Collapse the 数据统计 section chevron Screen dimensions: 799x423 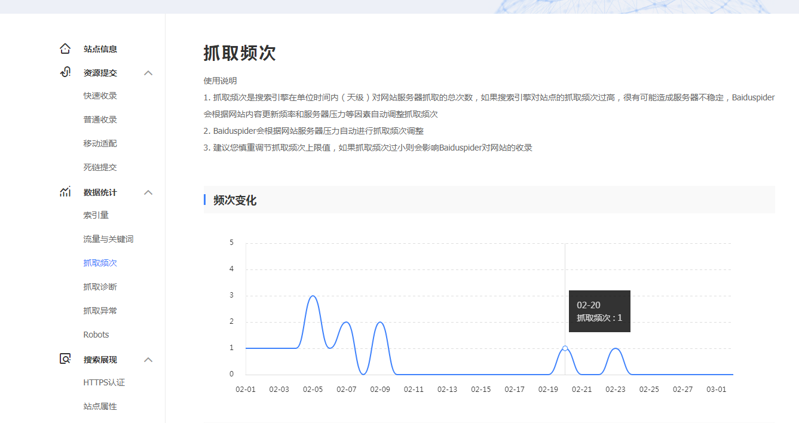[148, 192]
